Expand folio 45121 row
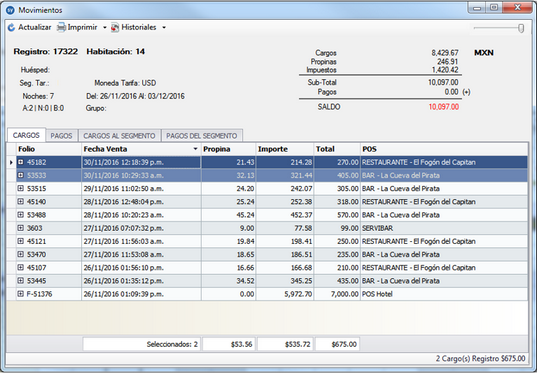 coord(21,241)
